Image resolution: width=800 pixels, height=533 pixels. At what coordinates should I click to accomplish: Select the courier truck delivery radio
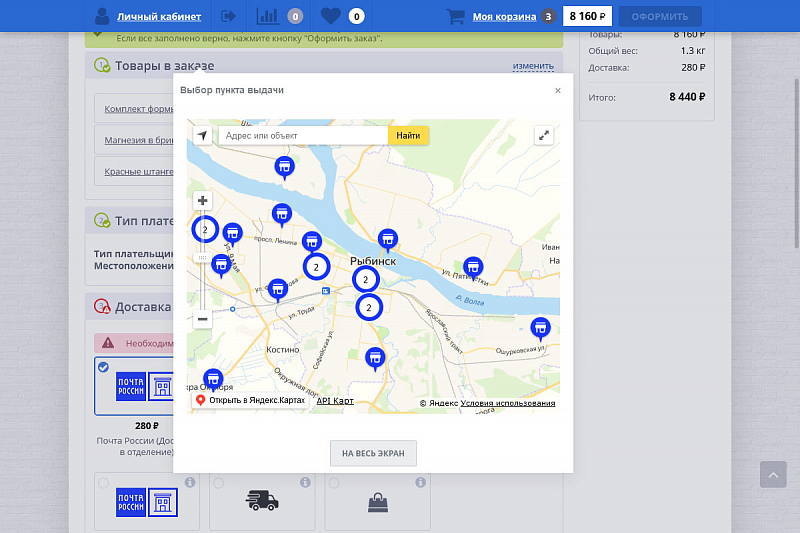pos(219,483)
